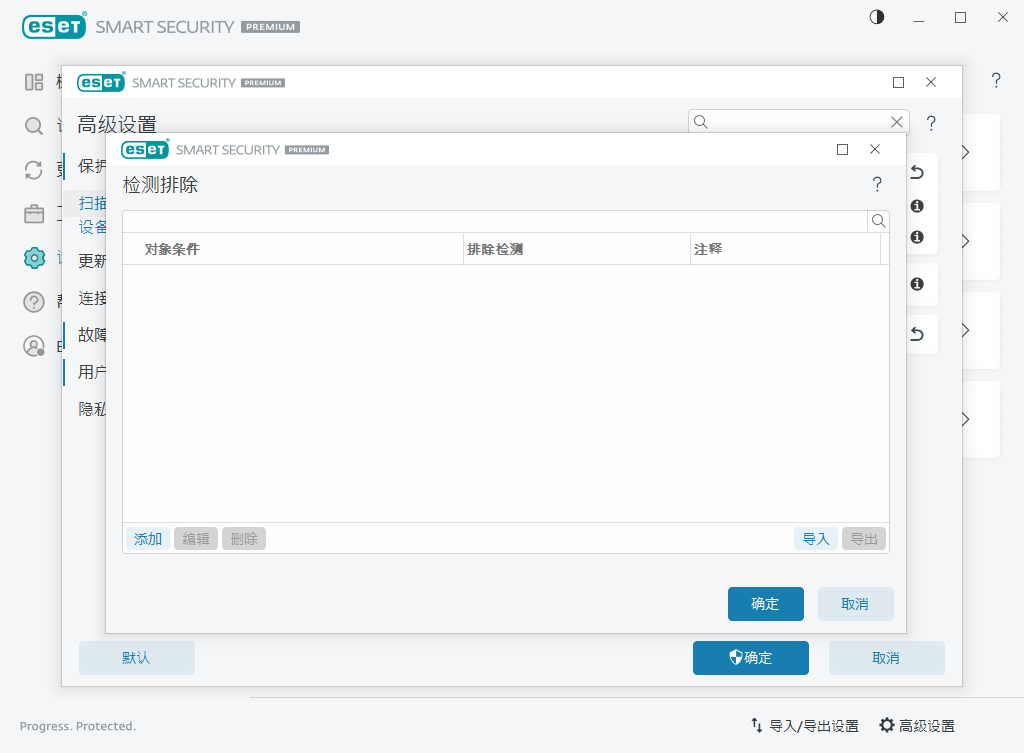This screenshot has height=753, width=1024.
Task: Click the overview dashboard icon in the sidebar
Action: click(x=34, y=82)
